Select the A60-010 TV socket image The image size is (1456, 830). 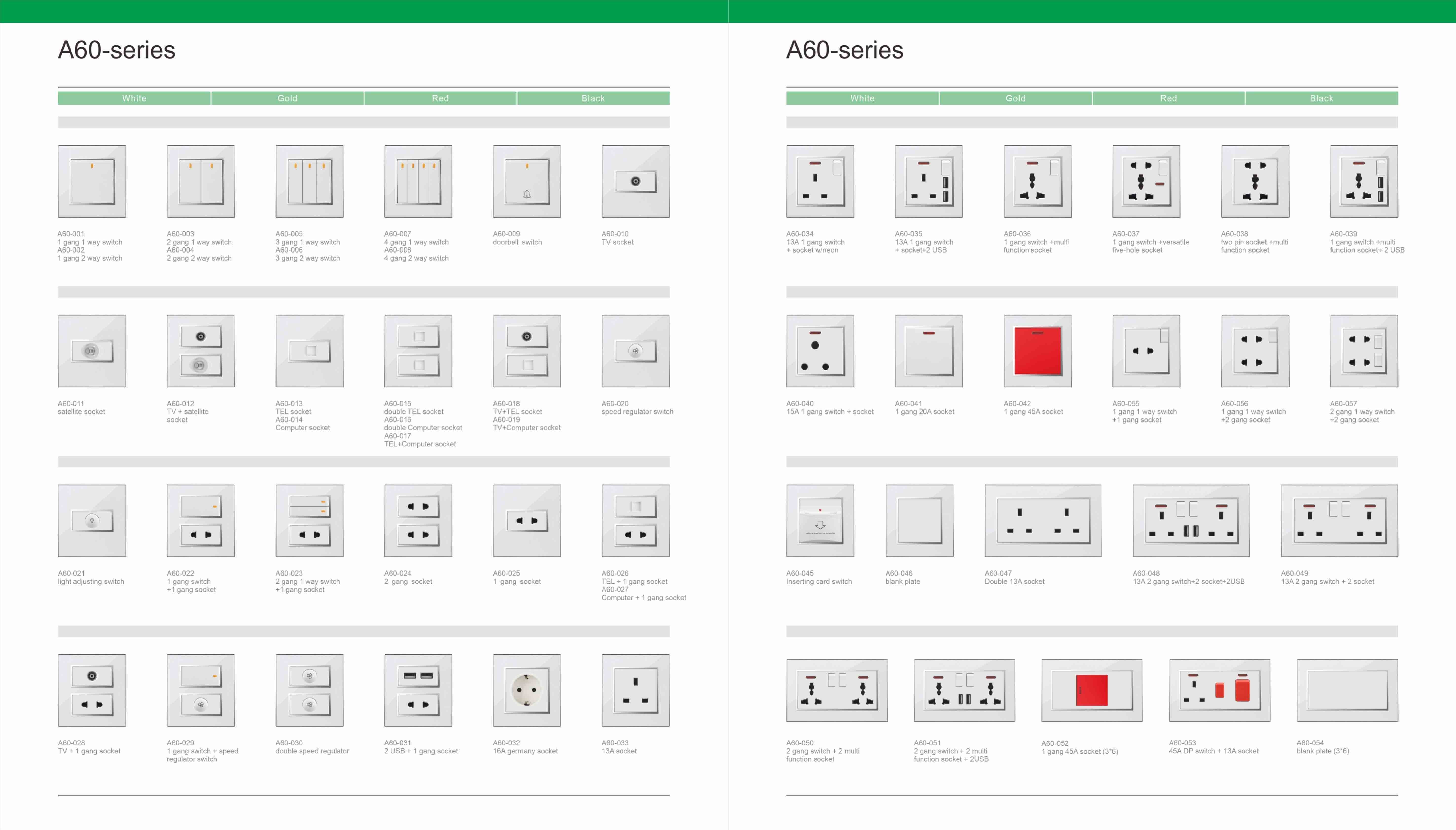[636, 181]
